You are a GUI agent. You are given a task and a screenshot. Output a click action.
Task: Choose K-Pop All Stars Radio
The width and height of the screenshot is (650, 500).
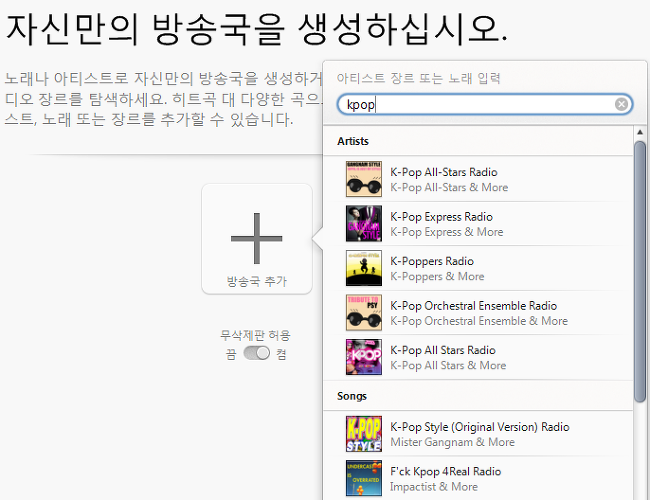[478, 357]
